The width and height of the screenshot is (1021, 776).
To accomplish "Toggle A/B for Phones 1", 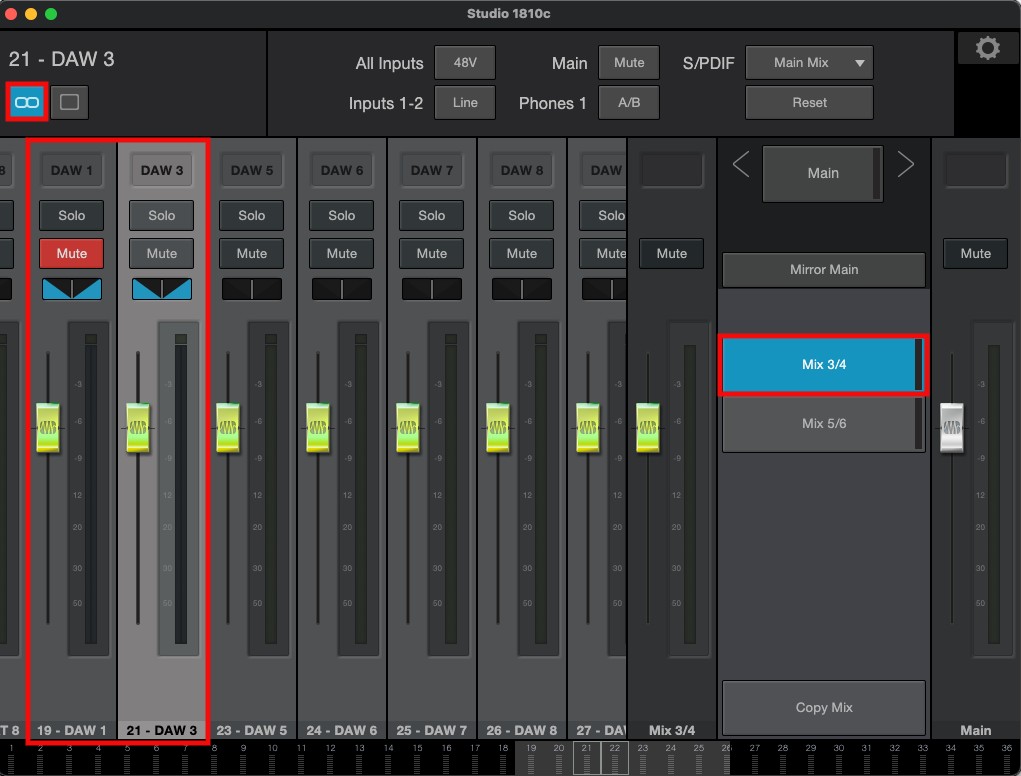I will click(x=629, y=103).
